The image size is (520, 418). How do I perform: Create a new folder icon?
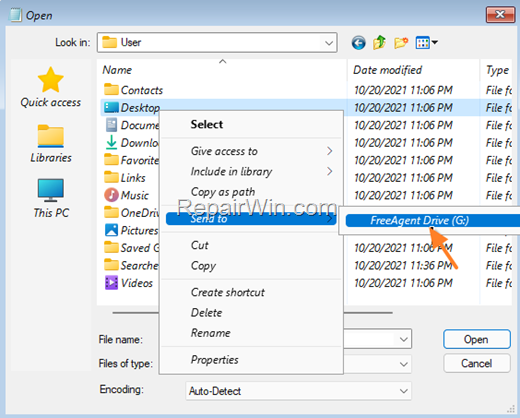[x=401, y=43]
